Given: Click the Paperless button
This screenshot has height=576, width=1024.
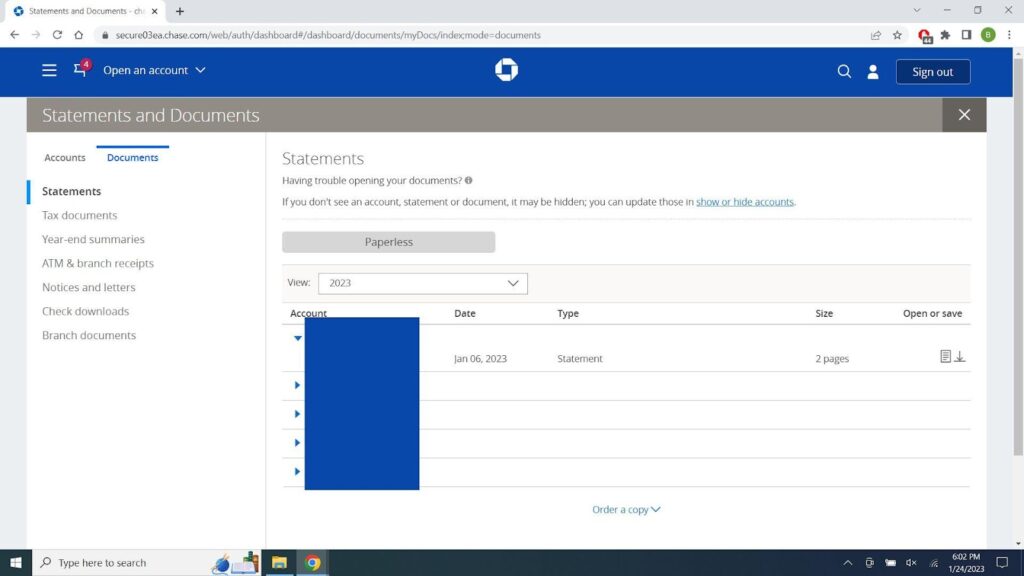Looking at the screenshot, I should click(x=388, y=242).
